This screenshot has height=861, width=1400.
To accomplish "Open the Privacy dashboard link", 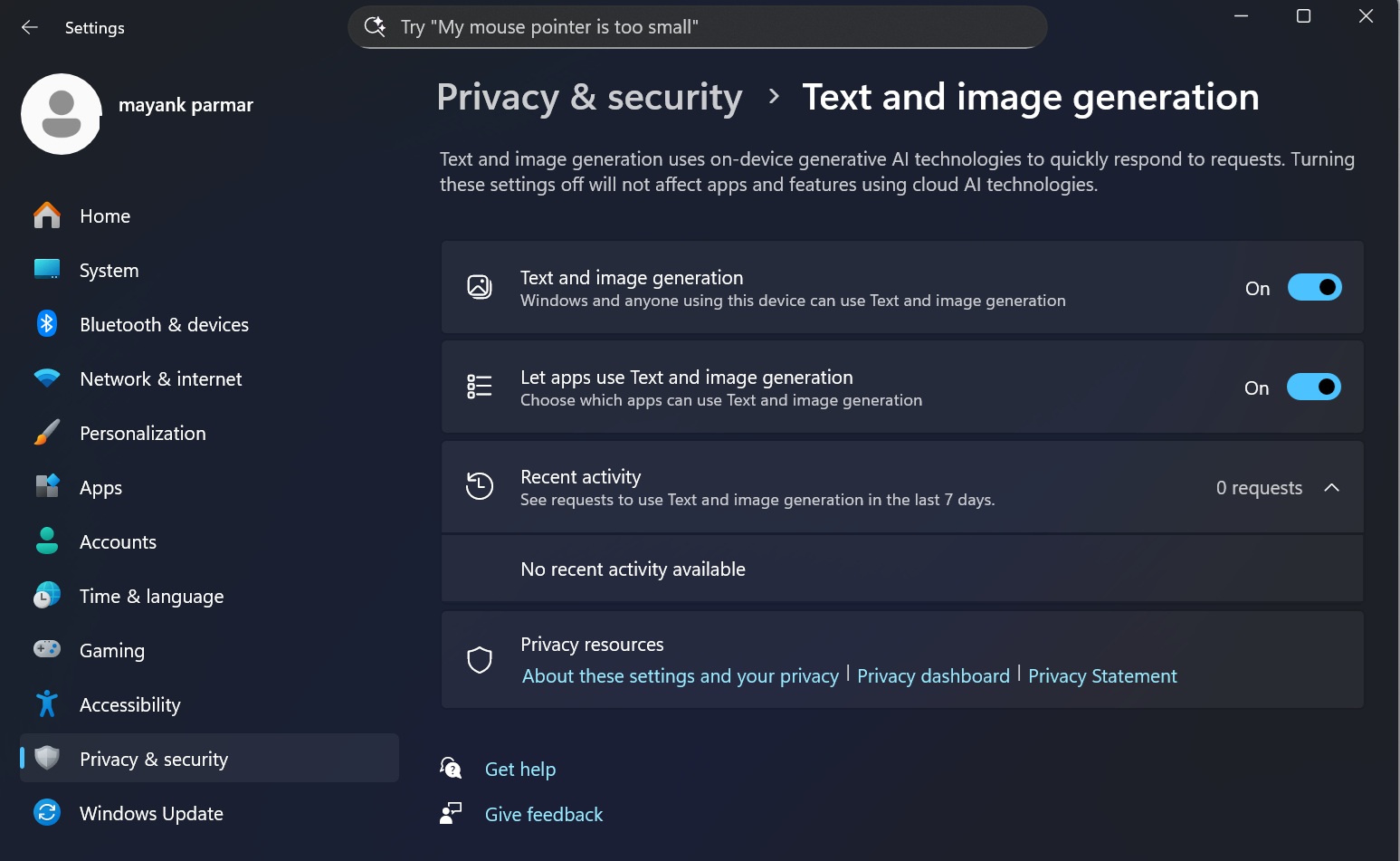I will 933,676.
